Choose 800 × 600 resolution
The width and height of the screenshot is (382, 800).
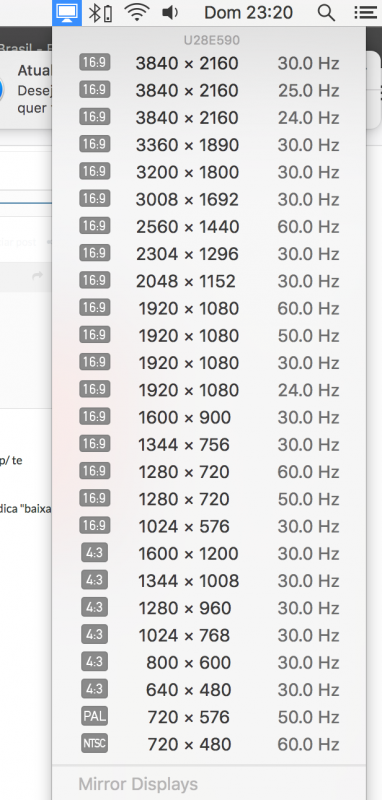209,663
